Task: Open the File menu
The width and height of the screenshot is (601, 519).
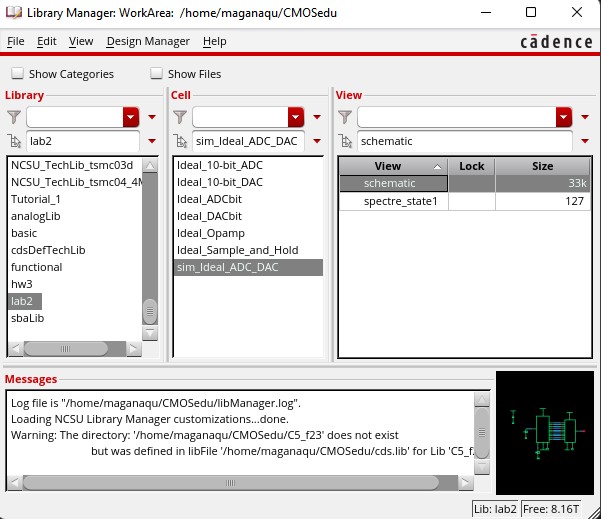Action: (16, 41)
